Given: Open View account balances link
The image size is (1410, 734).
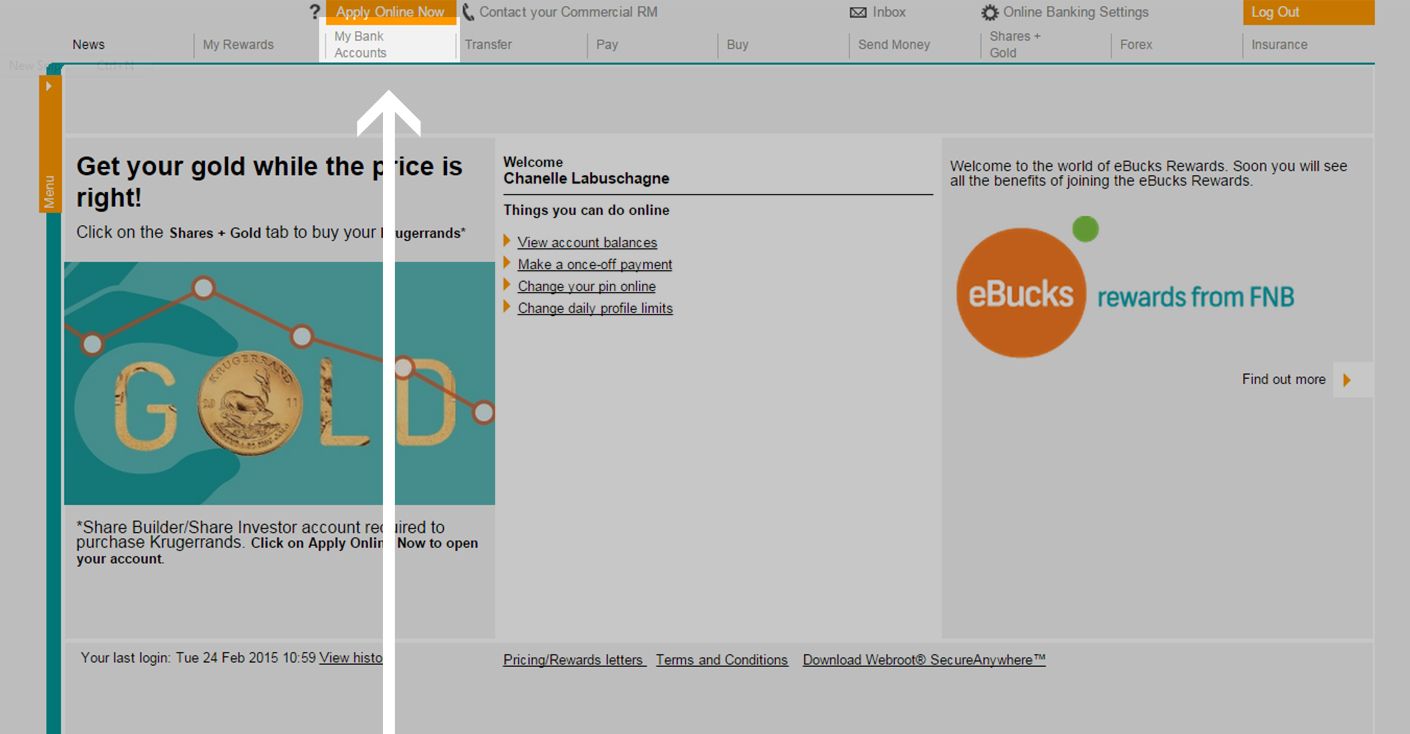Looking at the screenshot, I should pos(587,242).
